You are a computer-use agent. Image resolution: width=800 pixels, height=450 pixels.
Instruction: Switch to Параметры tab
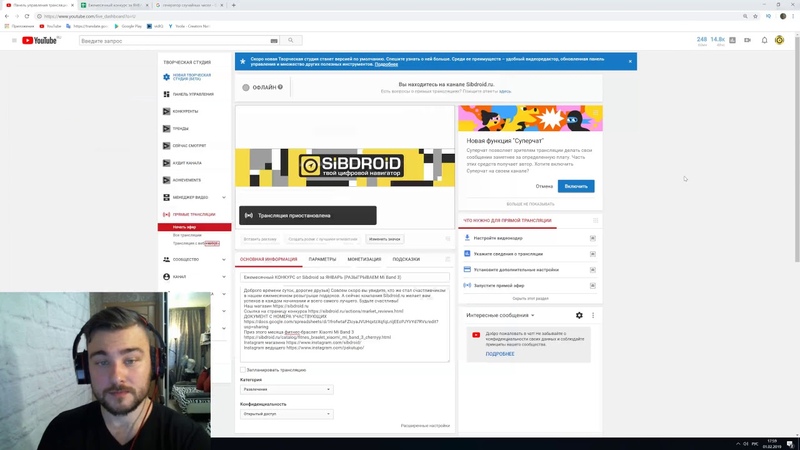pyautogui.click(x=322, y=260)
